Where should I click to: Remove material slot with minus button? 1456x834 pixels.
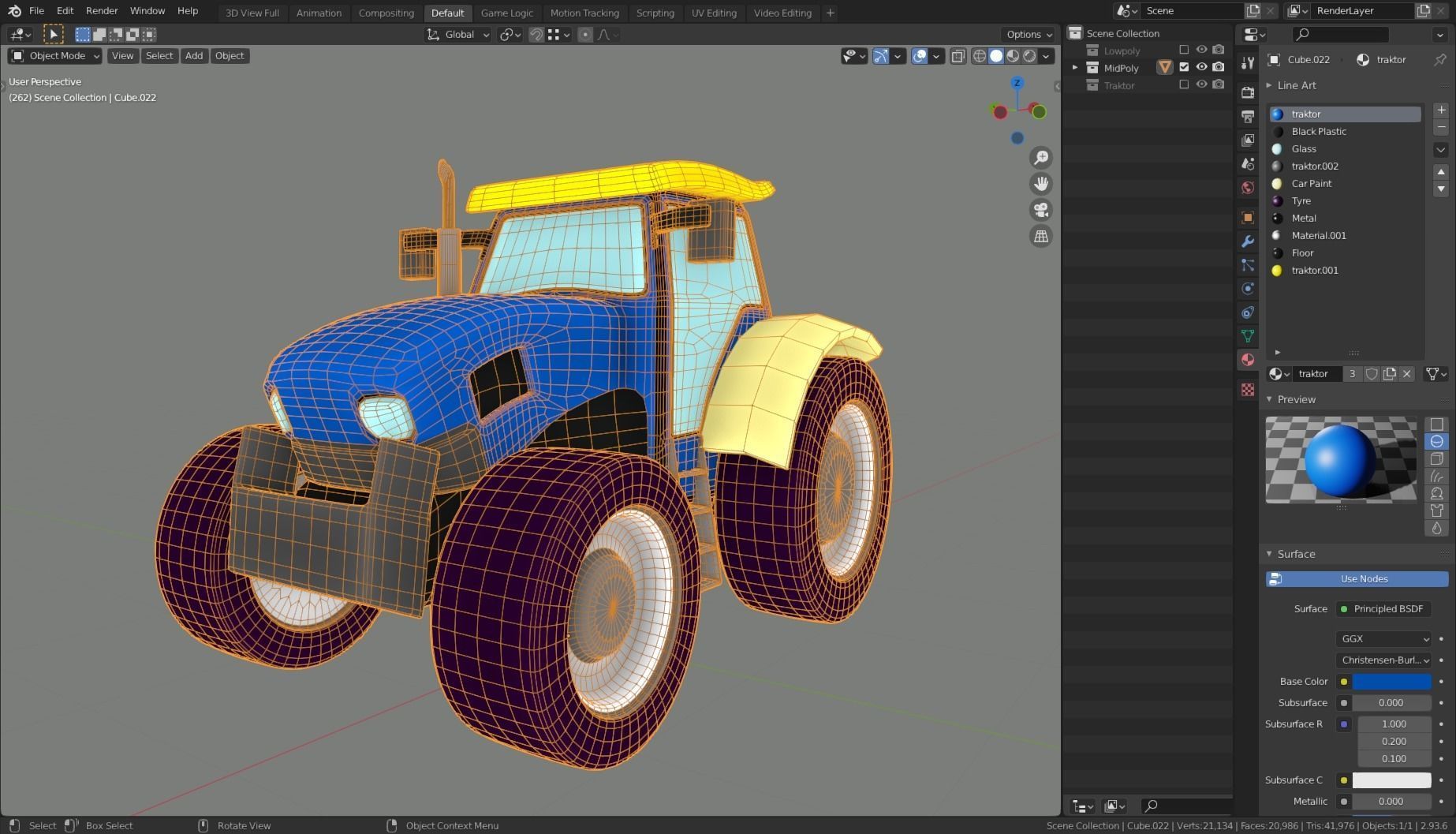point(1441,127)
